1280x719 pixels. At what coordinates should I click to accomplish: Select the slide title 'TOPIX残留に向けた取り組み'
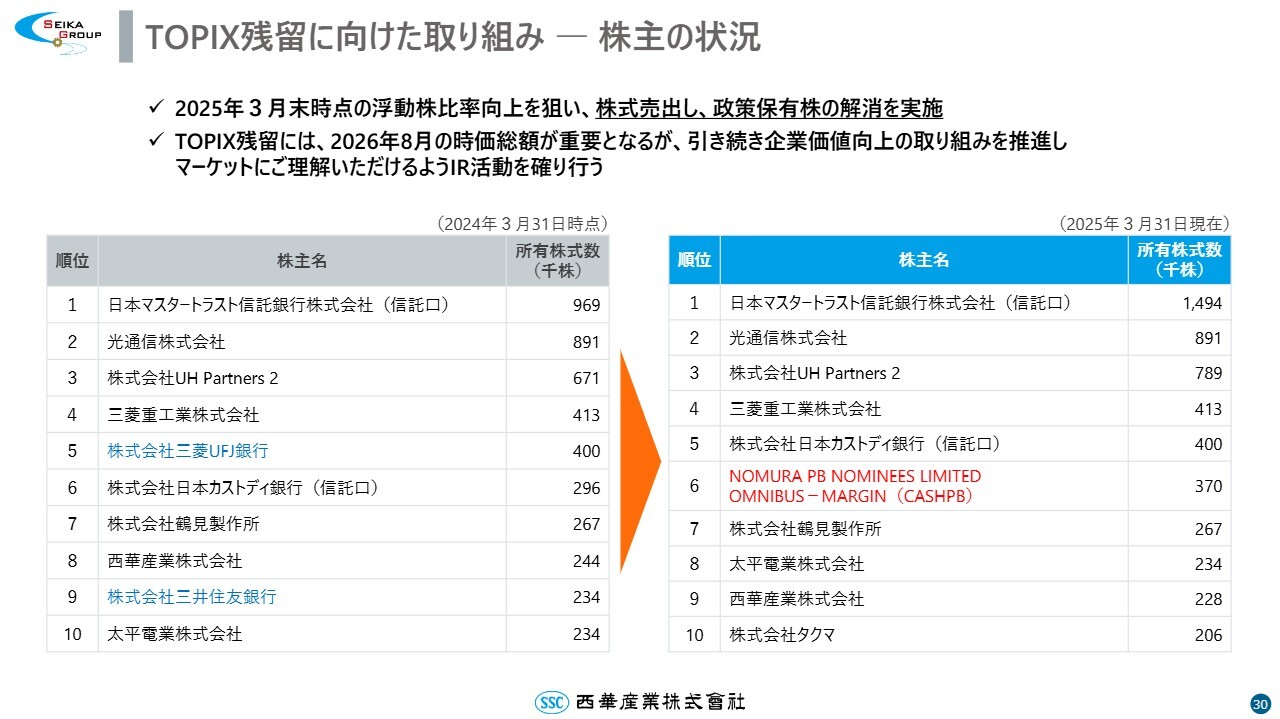click(x=345, y=37)
